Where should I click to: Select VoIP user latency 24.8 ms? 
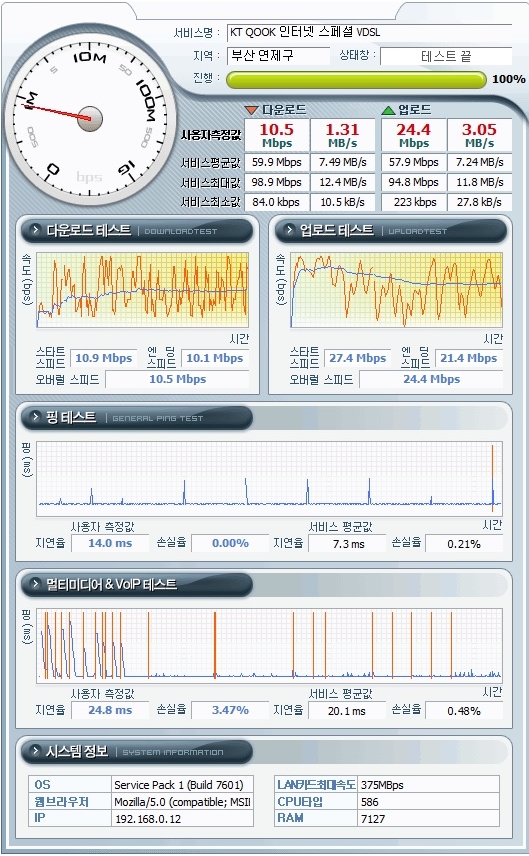[x=110, y=710]
